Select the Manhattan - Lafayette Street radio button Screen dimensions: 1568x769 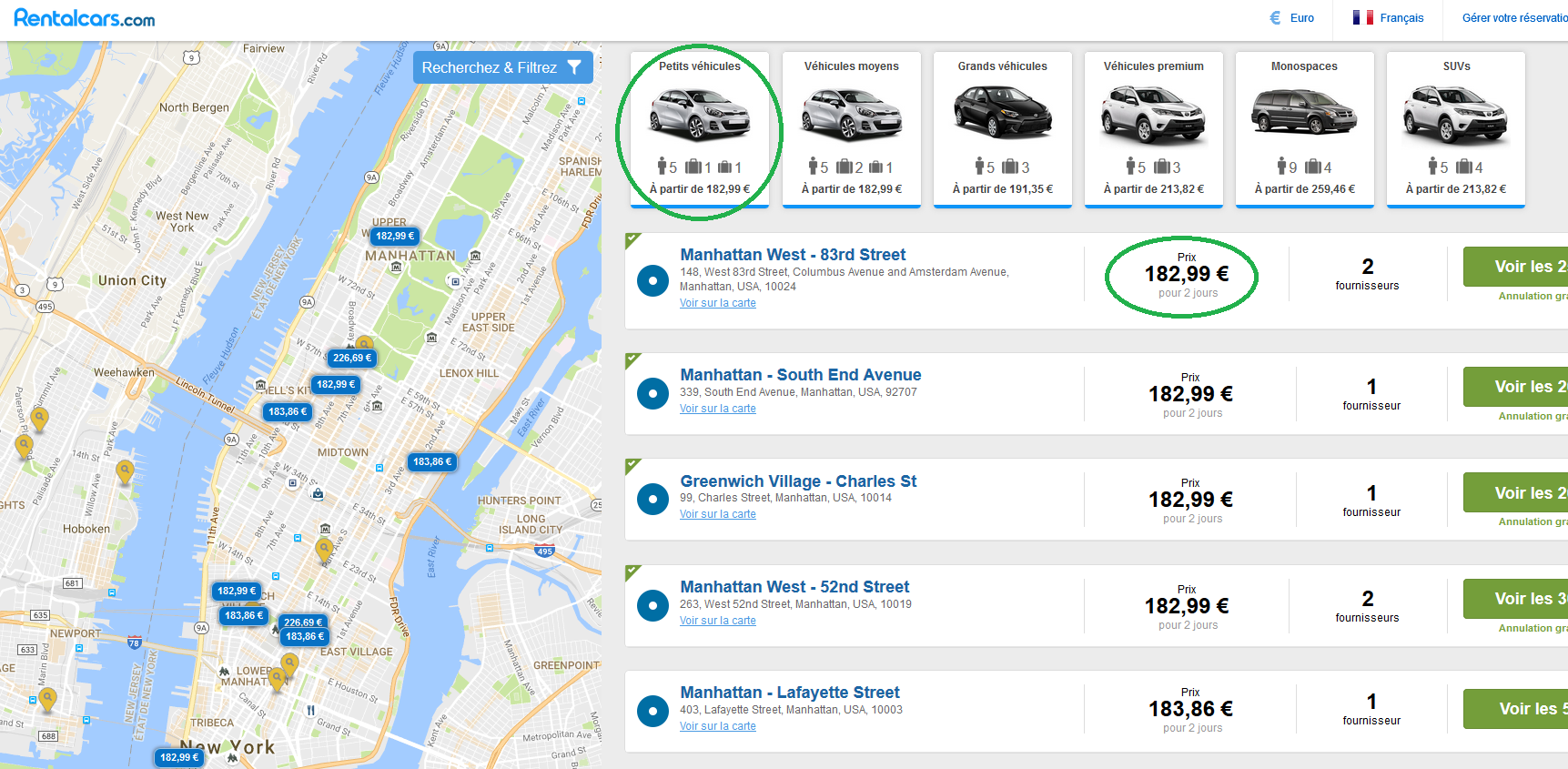pos(652,711)
